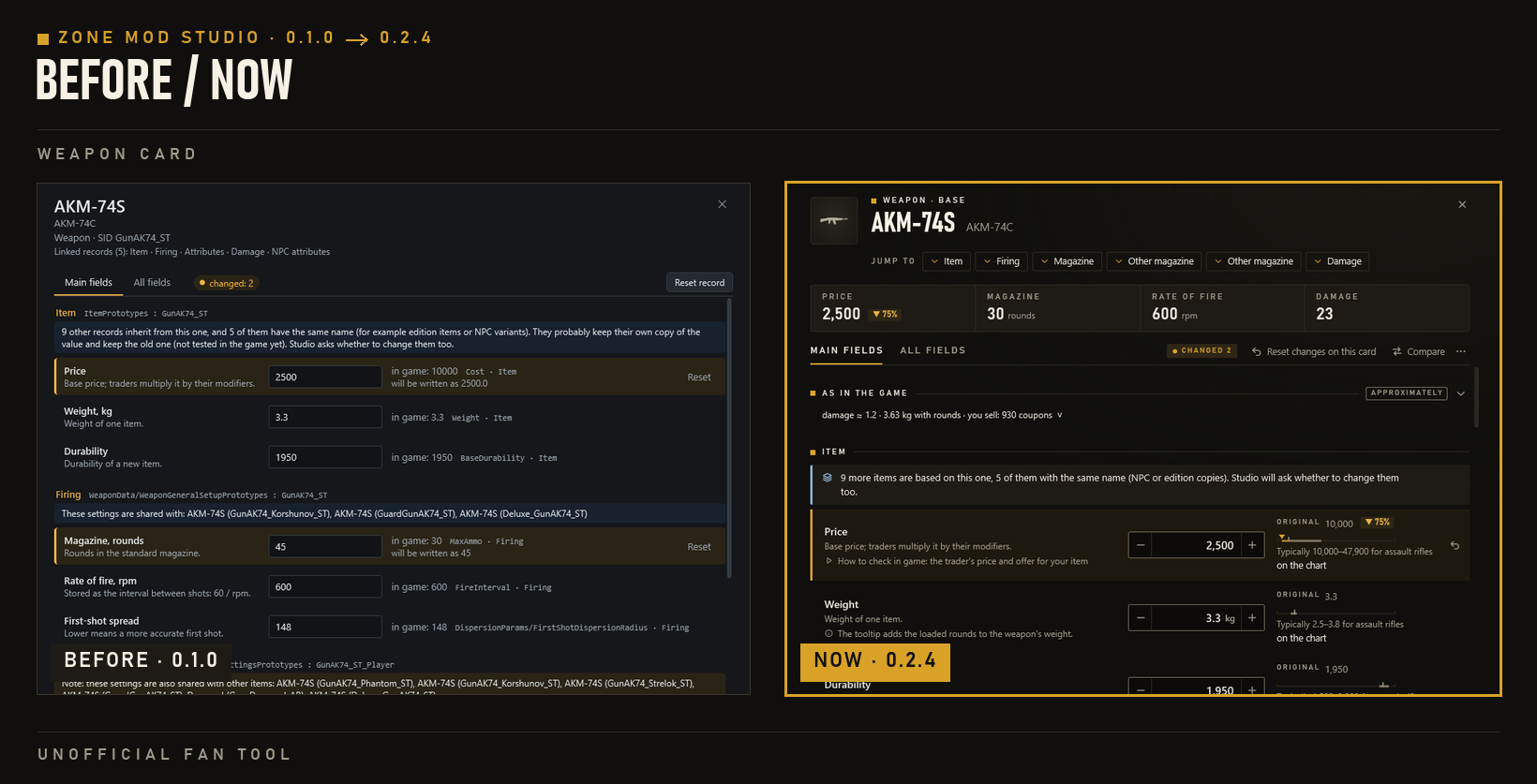The height and width of the screenshot is (784, 1537).
Task: Click the RATE OF FIRE 600 rpm tile
Action: coord(1222,308)
